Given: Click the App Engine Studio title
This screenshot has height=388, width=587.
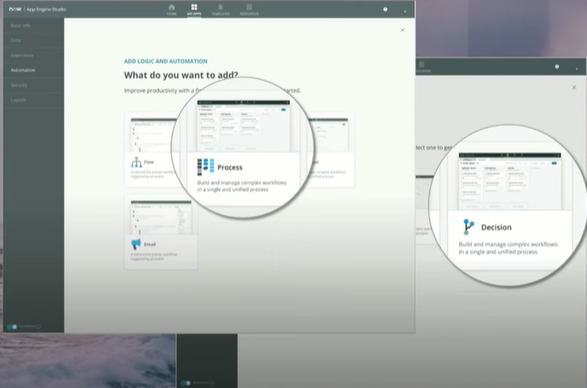Looking at the screenshot, I should point(46,9).
